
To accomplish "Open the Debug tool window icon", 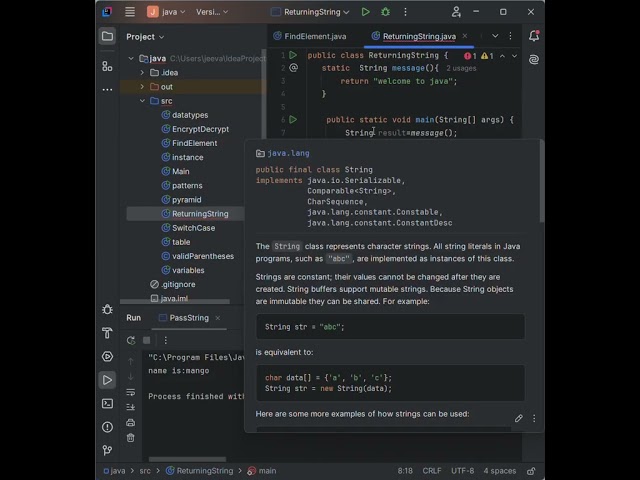I will 107,309.
